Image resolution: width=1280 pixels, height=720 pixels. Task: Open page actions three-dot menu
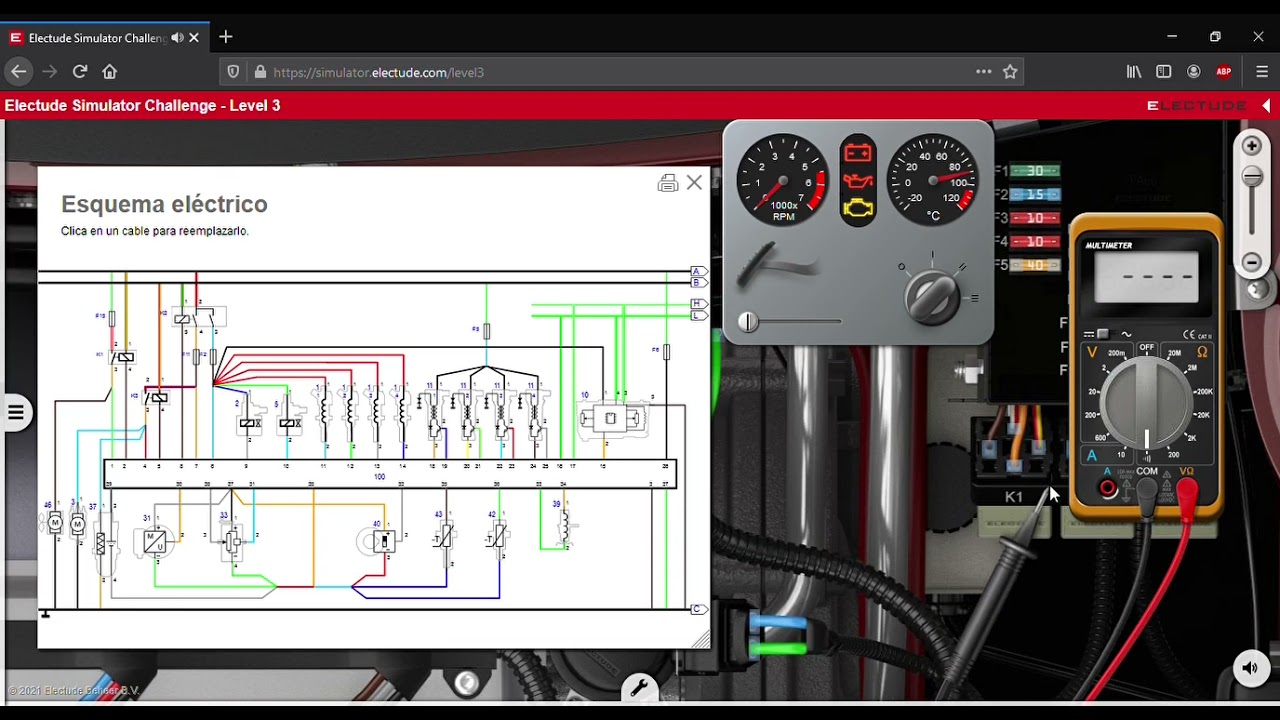coord(983,72)
